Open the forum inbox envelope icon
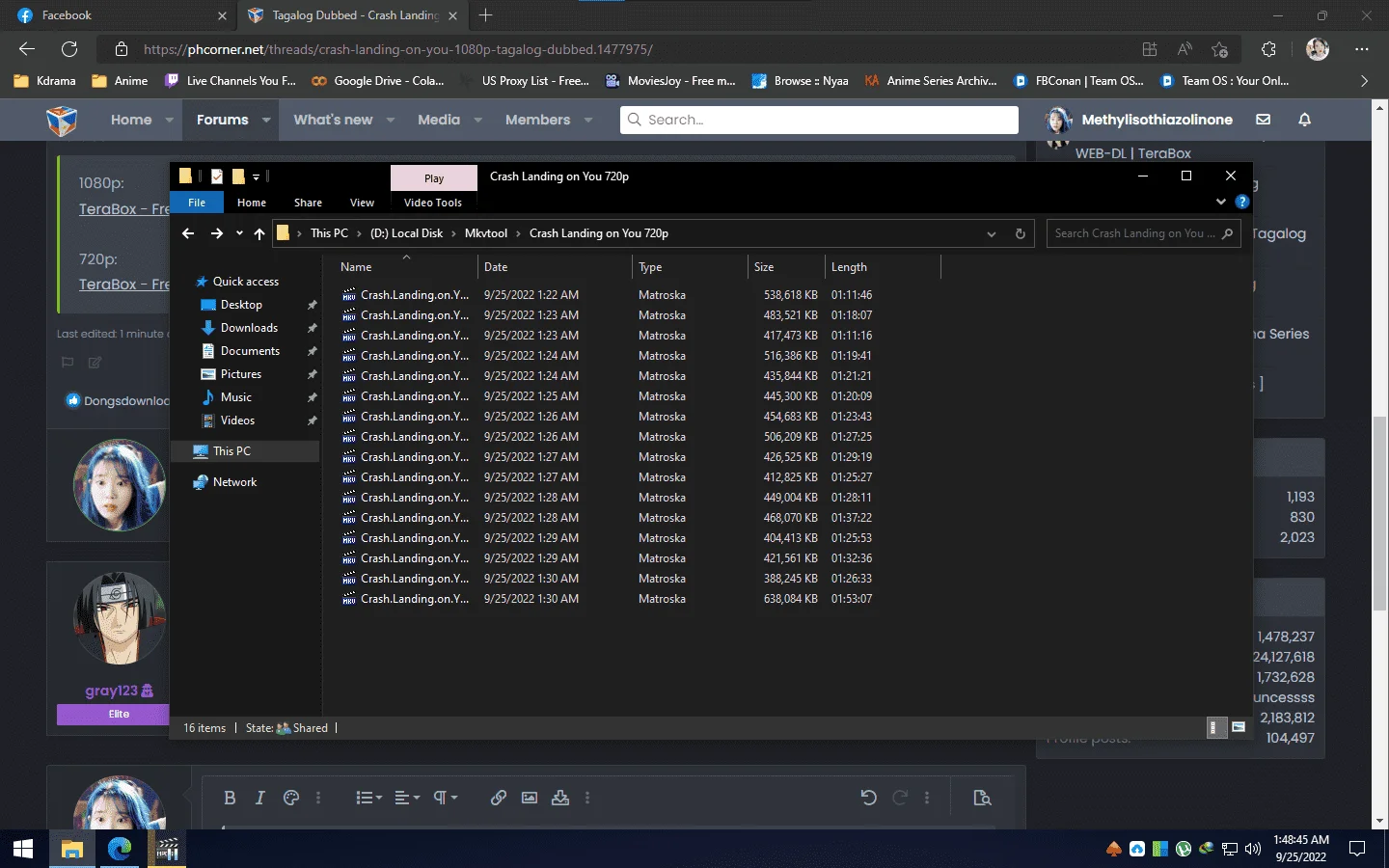 1263,120
